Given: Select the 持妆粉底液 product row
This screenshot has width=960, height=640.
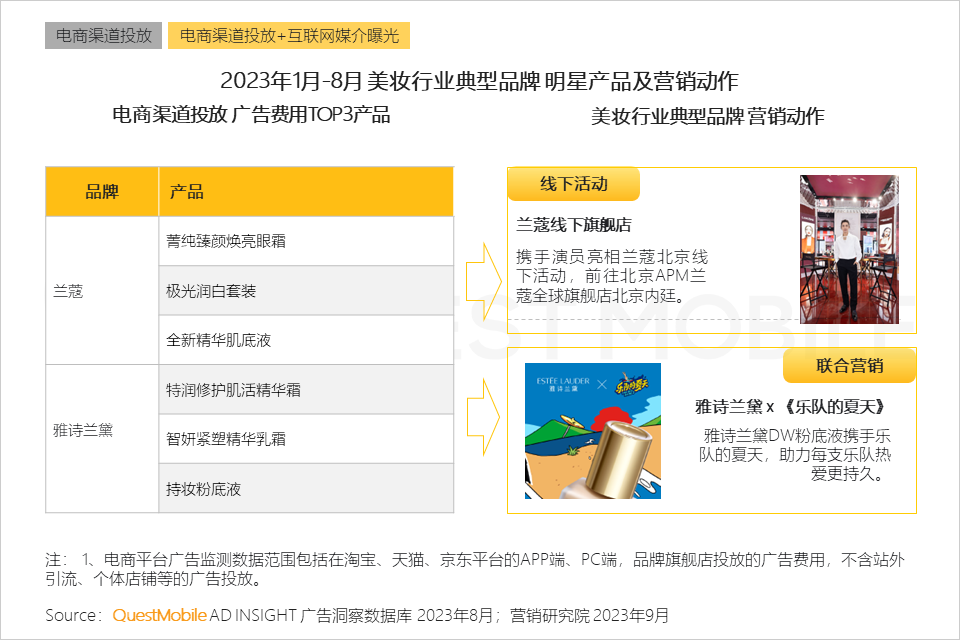Looking at the screenshot, I should (x=305, y=489).
